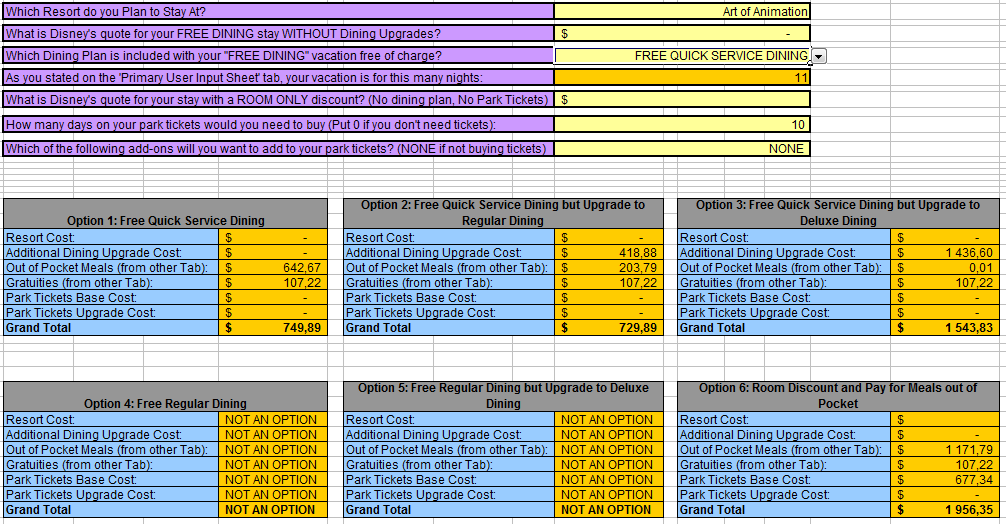This screenshot has height=524, width=1006.
Task: Select the 'Option 1: Free Quick Service Dining' header
Action: tap(166, 214)
